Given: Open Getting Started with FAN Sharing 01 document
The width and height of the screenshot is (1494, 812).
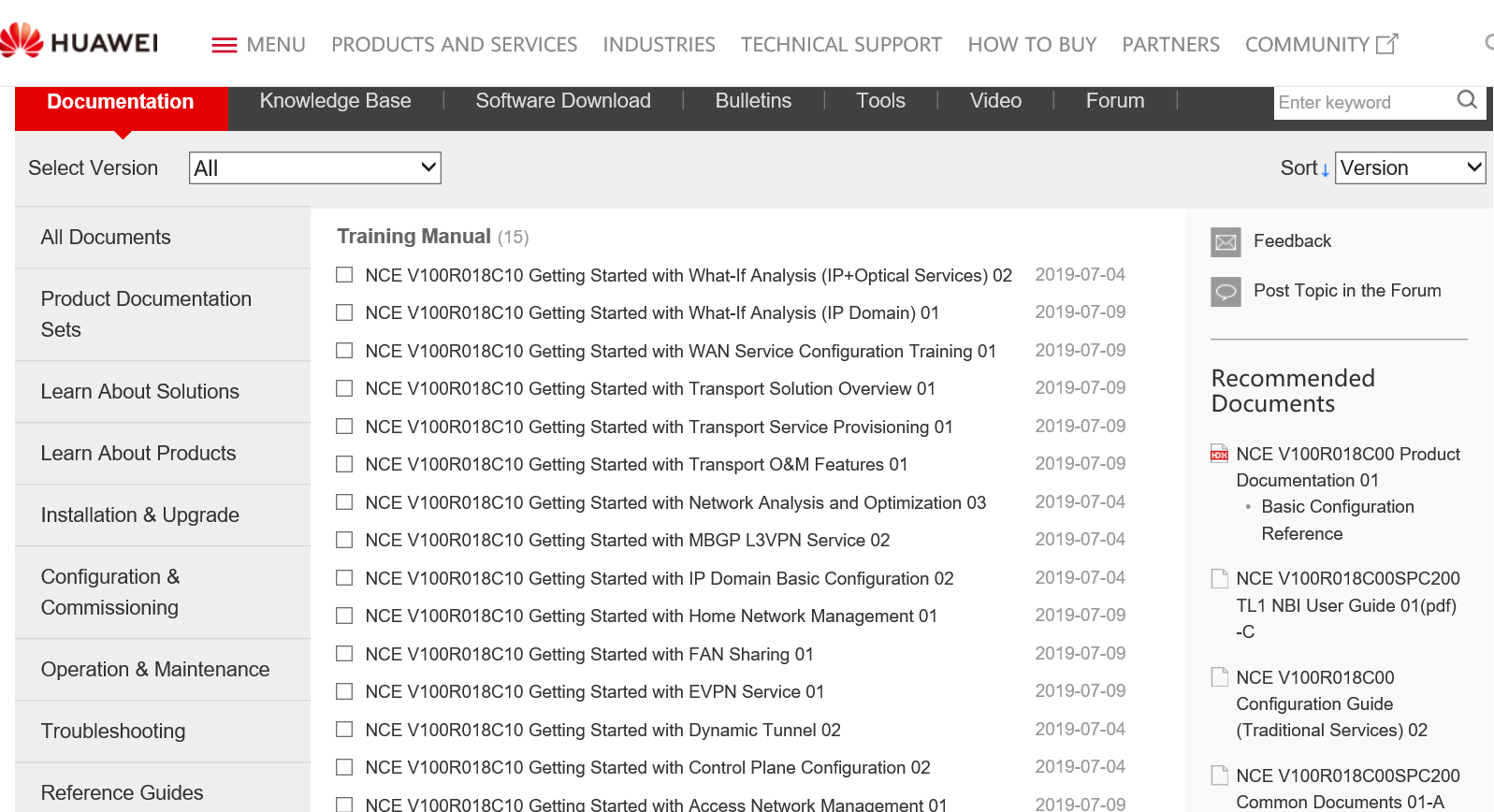Looking at the screenshot, I should click(589, 655).
